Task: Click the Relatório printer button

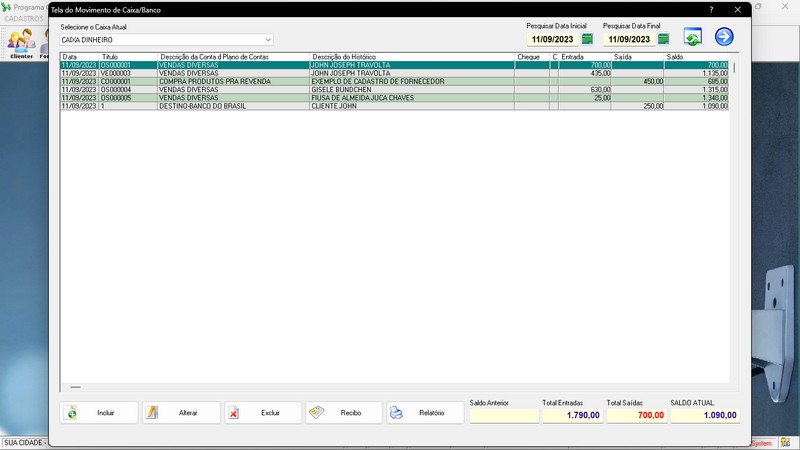Action: pyautogui.click(x=425, y=413)
